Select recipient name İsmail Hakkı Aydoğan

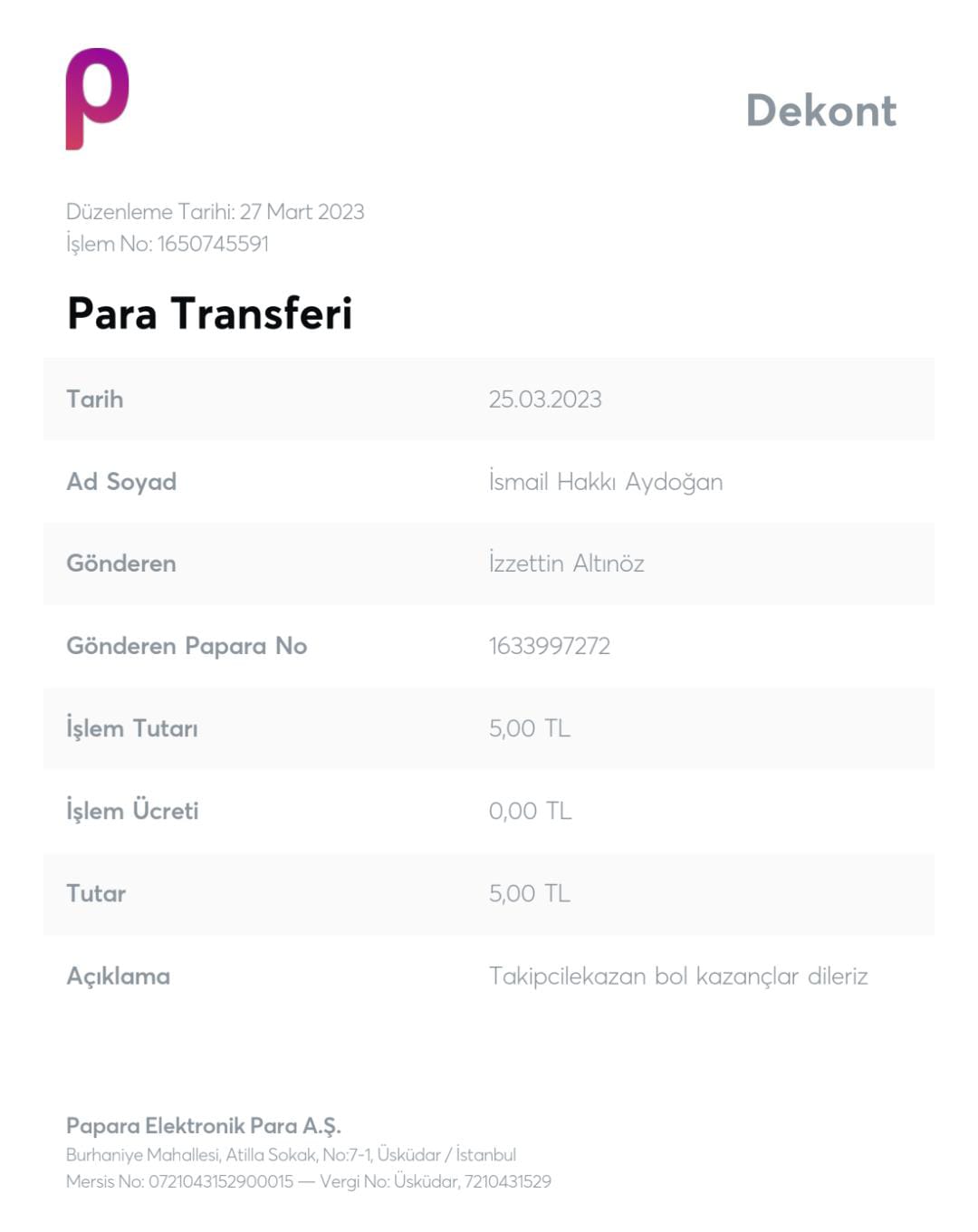(606, 482)
